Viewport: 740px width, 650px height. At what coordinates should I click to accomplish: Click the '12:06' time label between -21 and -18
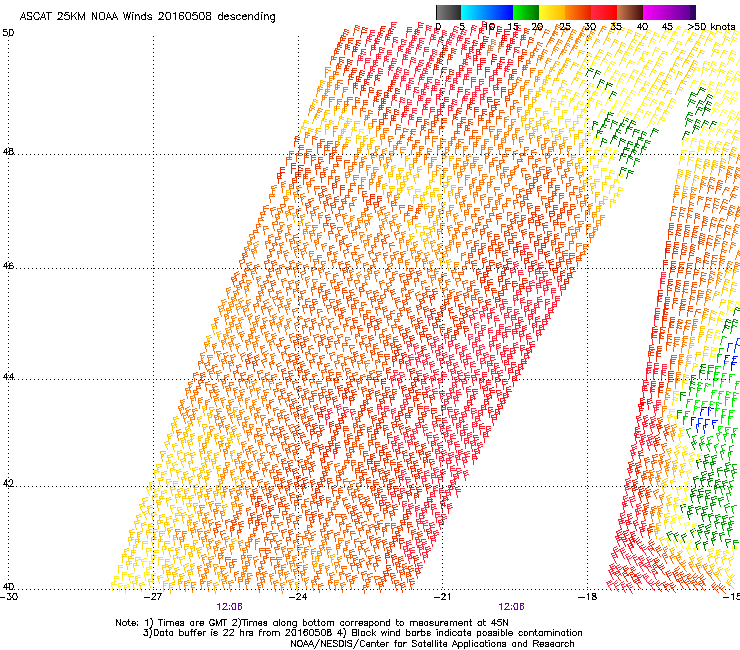tap(512, 607)
